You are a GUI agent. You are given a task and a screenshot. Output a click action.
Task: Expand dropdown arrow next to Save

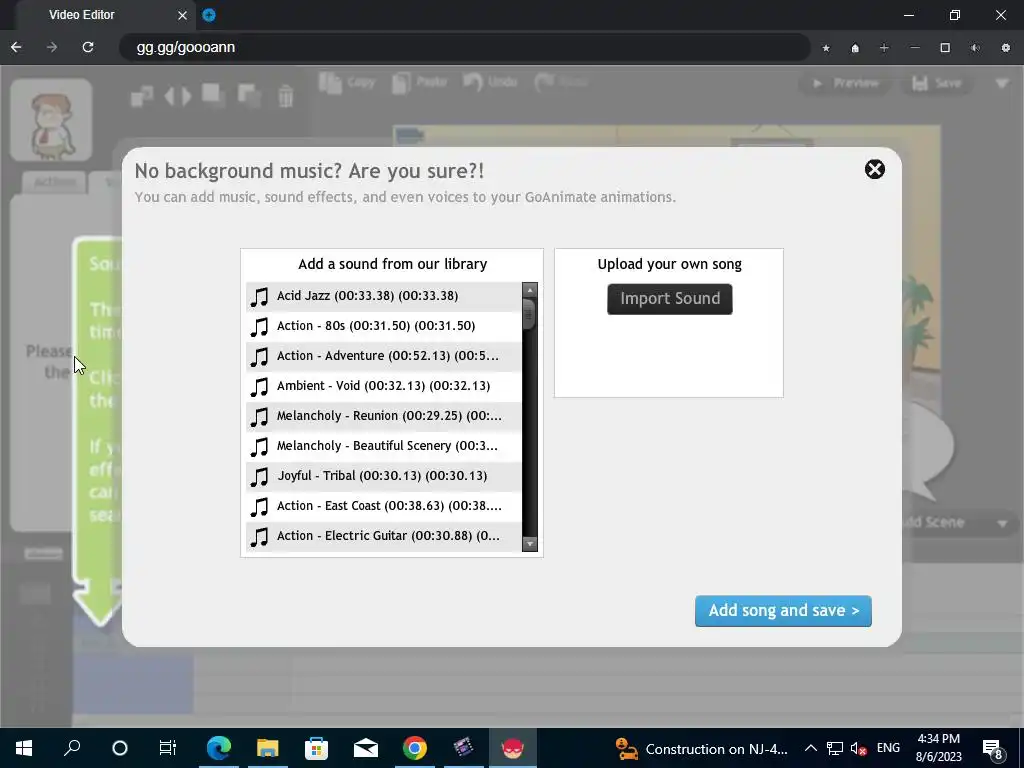(1002, 84)
